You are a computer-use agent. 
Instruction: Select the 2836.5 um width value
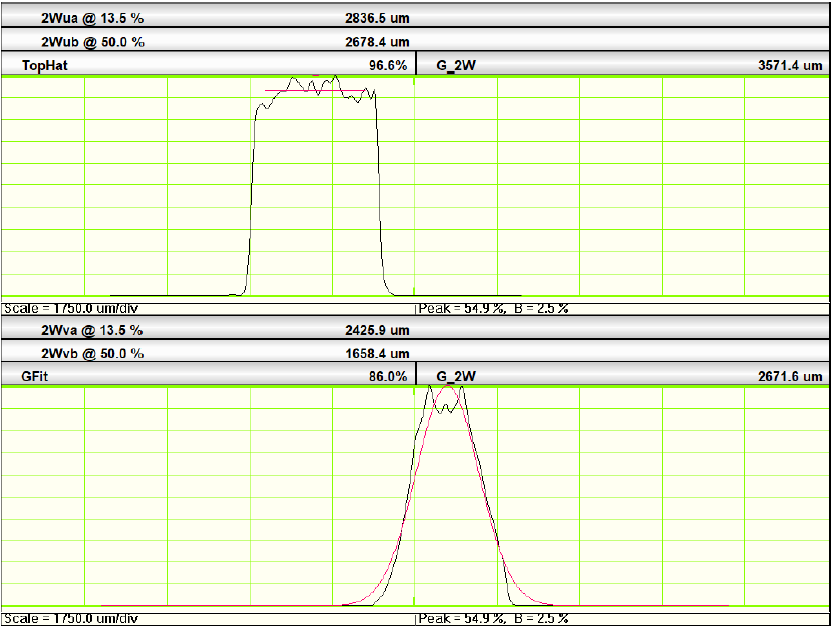pyautogui.click(x=377, y=18)
